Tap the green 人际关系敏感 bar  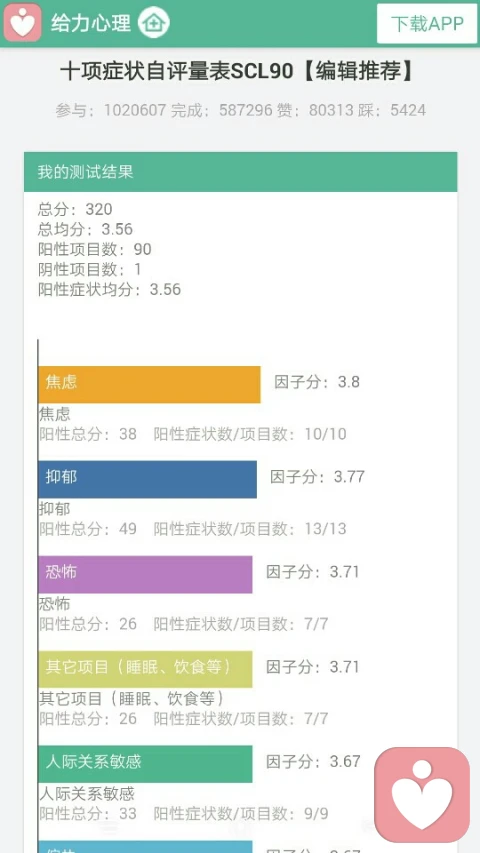[145, 764]
